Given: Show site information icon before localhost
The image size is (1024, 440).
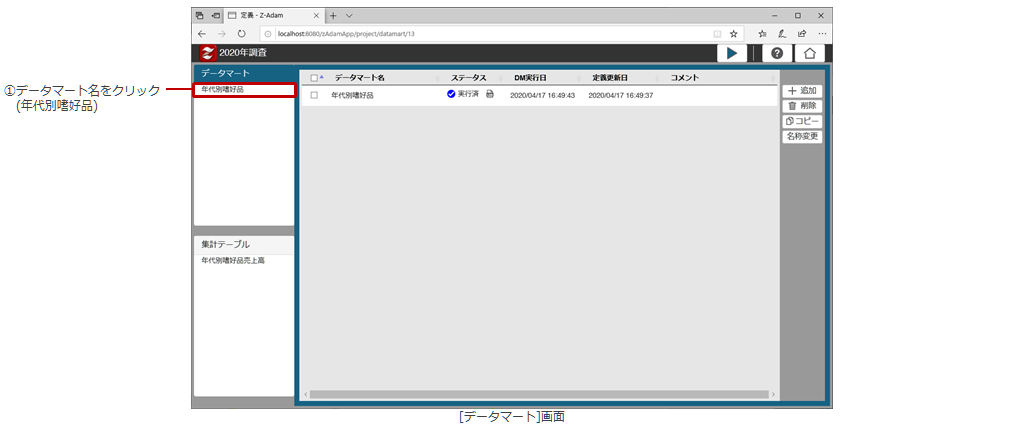Looking at the screenshot, I should pos(268,33).
